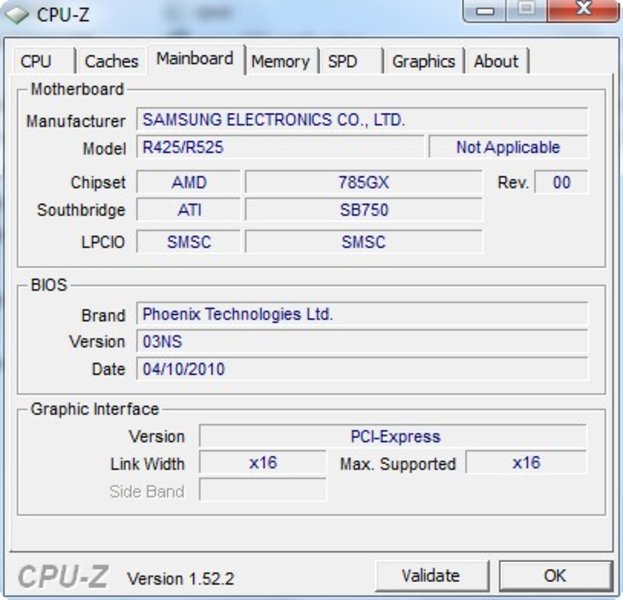Open the Caches tab
Viewport: 623px width, 600px height.
[112, 61]
